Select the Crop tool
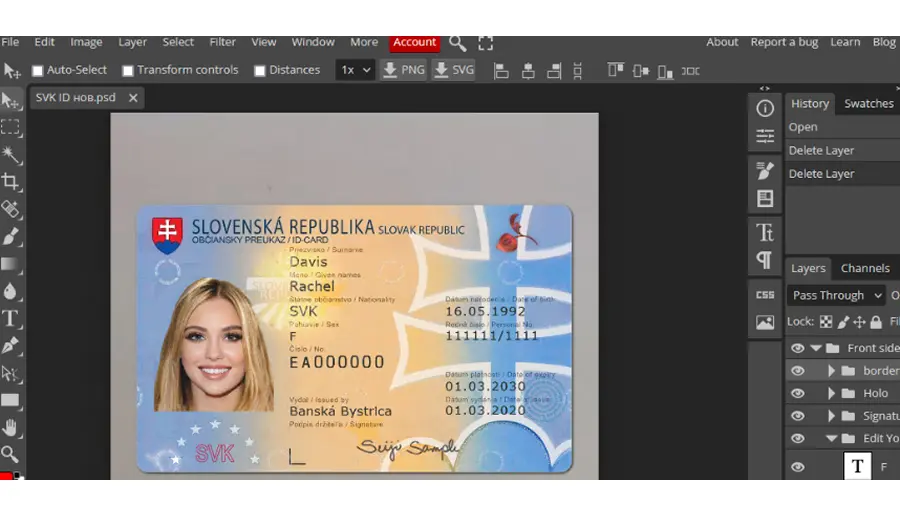This screenshot has height=516, width=900. 11,181
